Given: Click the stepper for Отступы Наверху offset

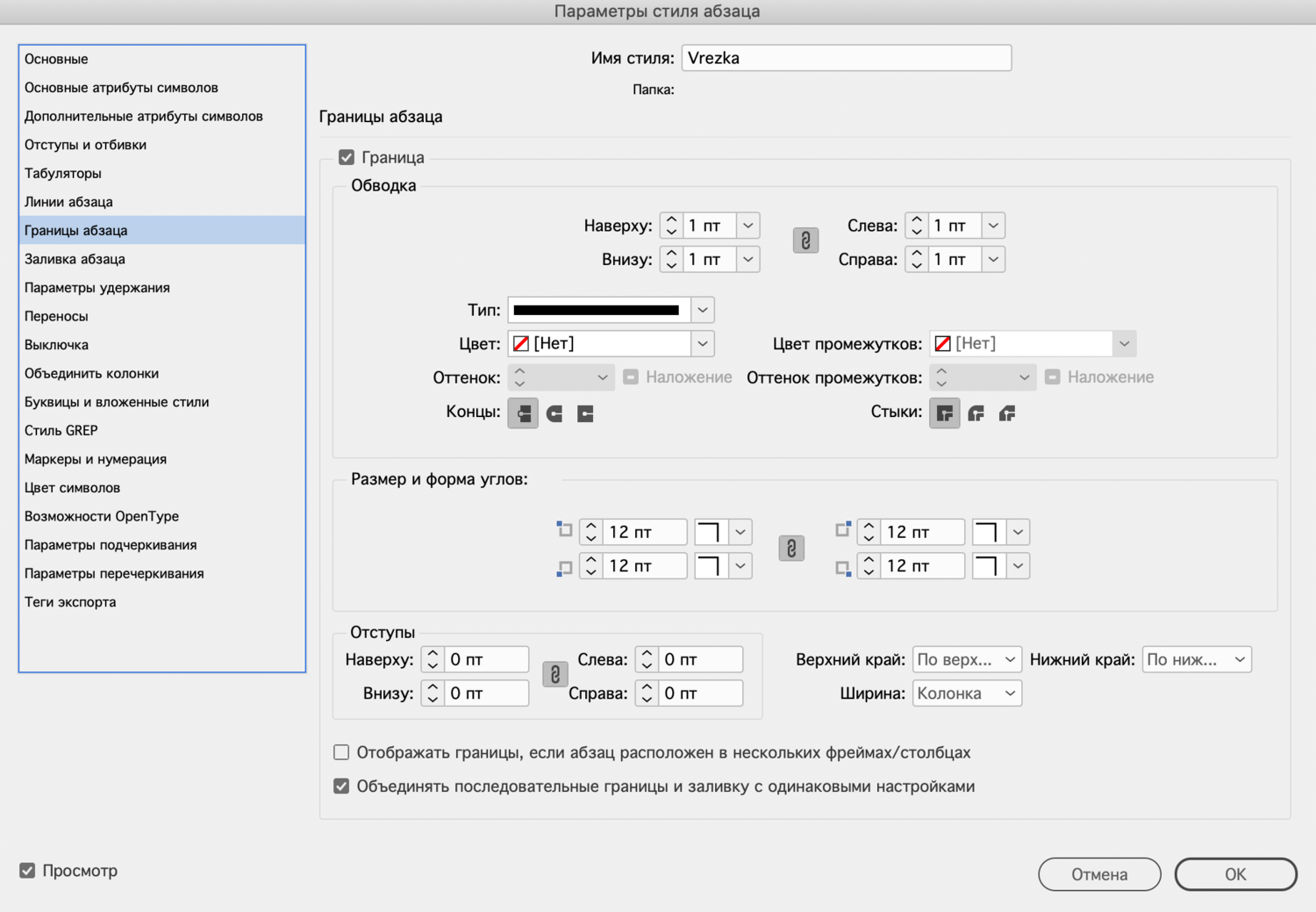Looking at the screenshot, I should coord(433,659).
